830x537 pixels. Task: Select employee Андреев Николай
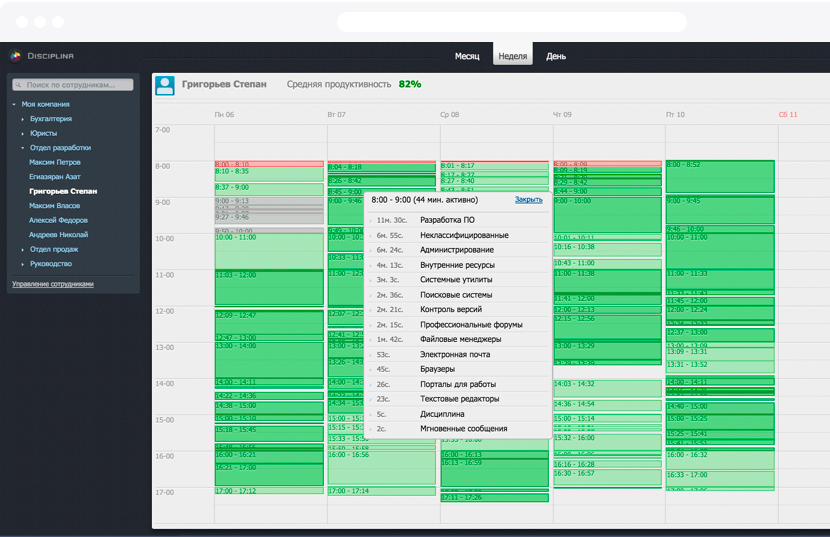pyautogui.click(x=59, y=235)
